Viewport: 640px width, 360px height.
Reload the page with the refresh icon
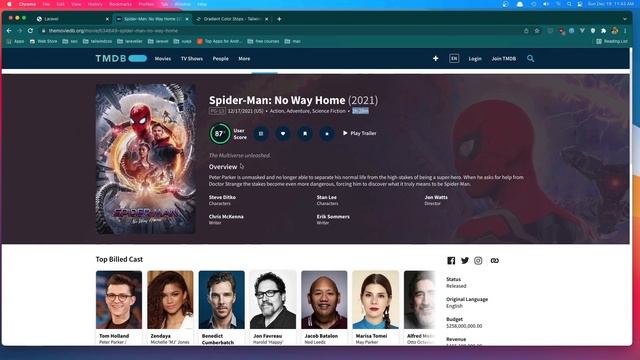pos(30,31)
